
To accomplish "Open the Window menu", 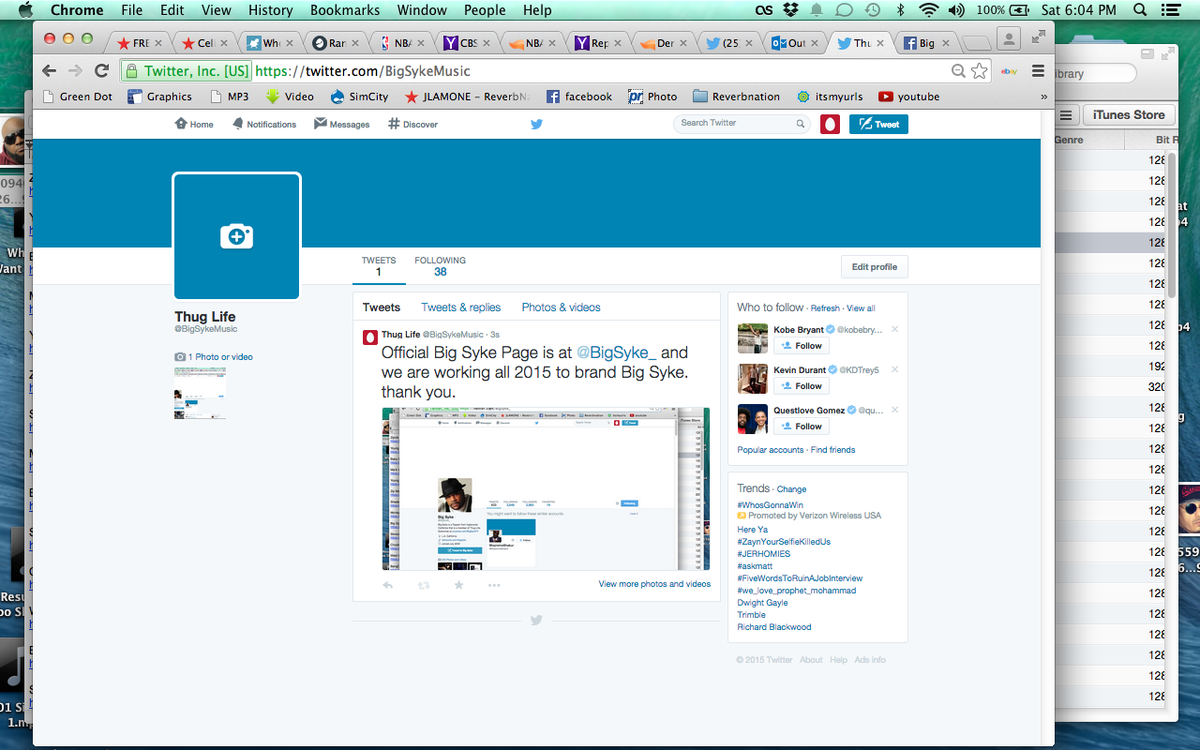I will [x=422, y=10].
